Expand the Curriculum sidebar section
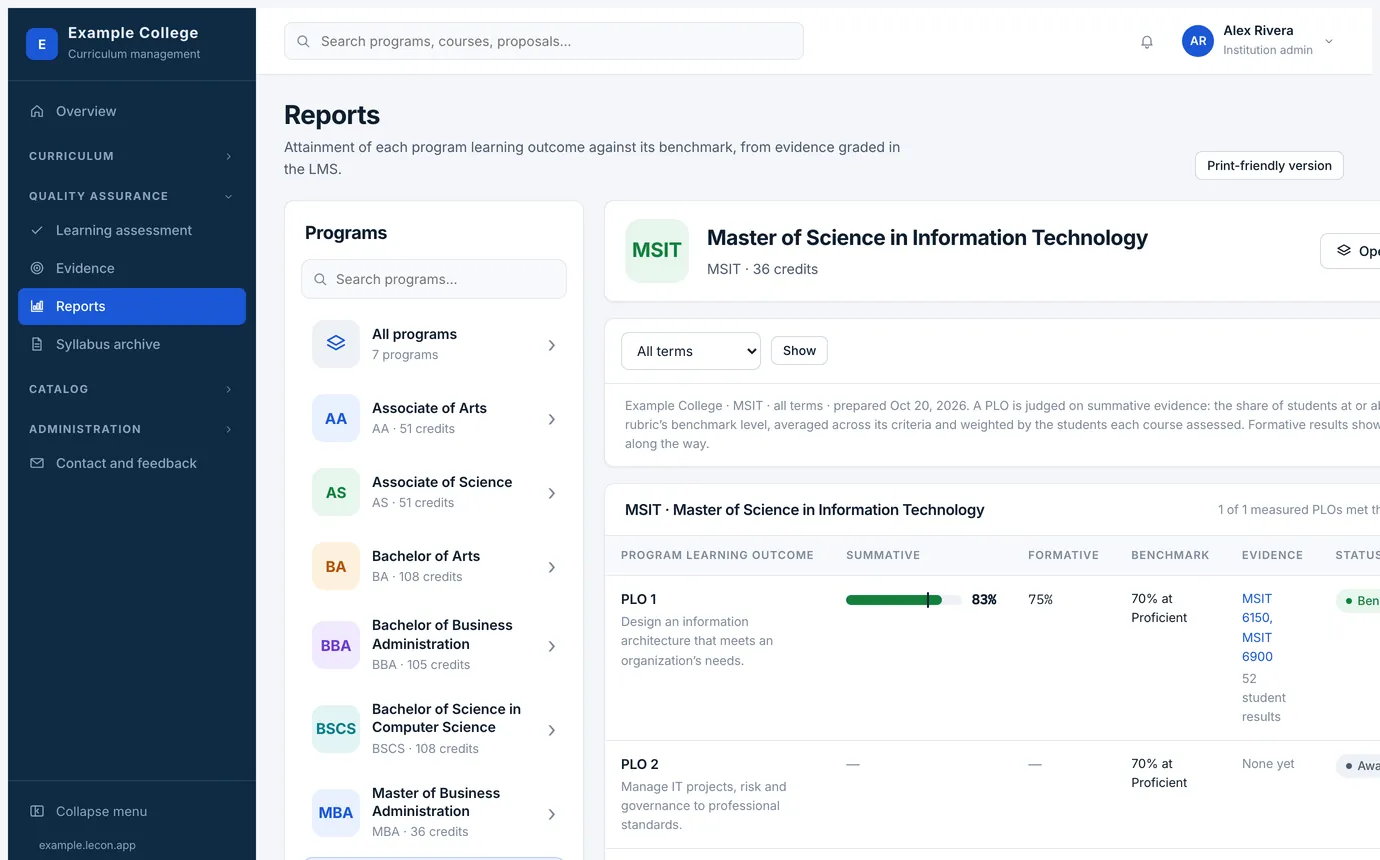The height and width of the screenshot is (860, 1380). [x=131, y=156]
